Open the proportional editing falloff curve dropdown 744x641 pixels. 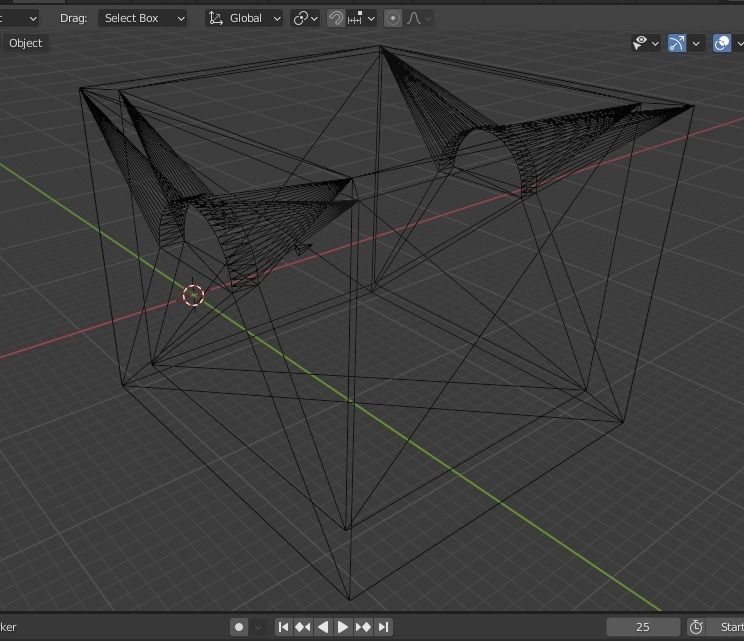click(x=419, y=19)
